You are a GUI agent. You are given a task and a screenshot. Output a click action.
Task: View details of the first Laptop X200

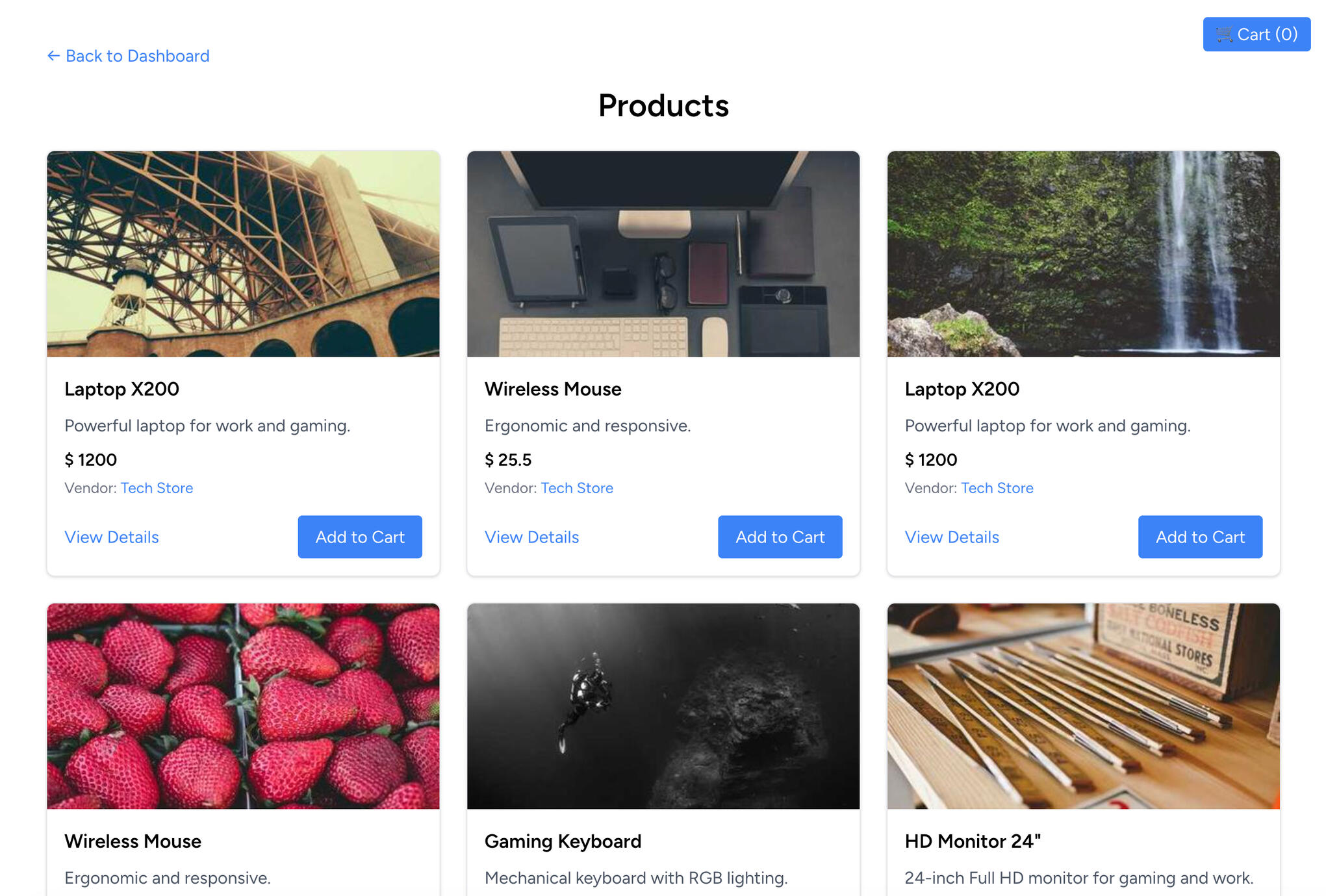(111, 537)
